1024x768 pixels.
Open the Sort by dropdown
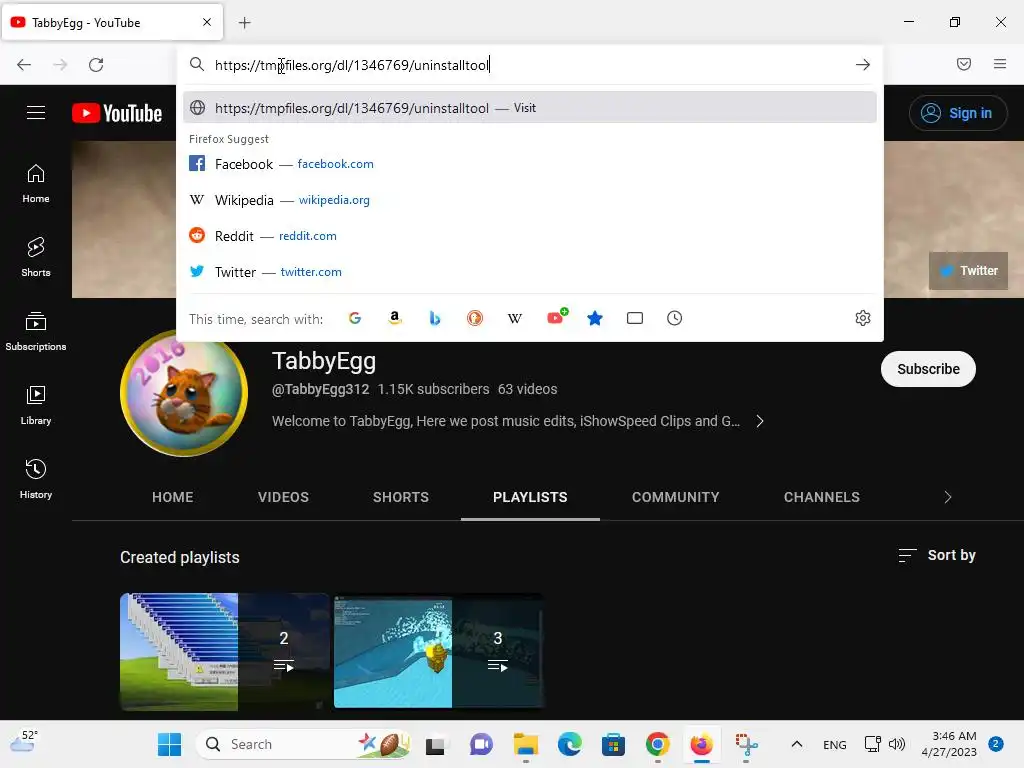(x=936, y=555)
